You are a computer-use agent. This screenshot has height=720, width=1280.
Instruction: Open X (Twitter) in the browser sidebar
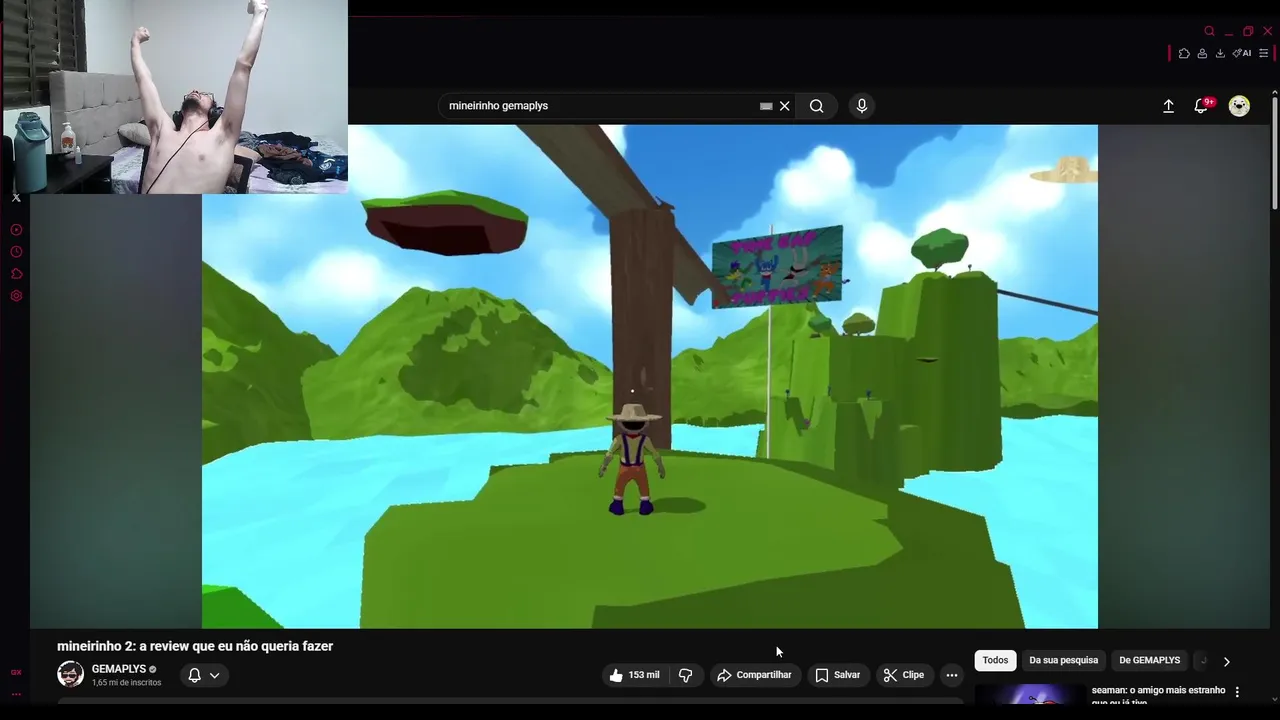[x=16, y=198]
